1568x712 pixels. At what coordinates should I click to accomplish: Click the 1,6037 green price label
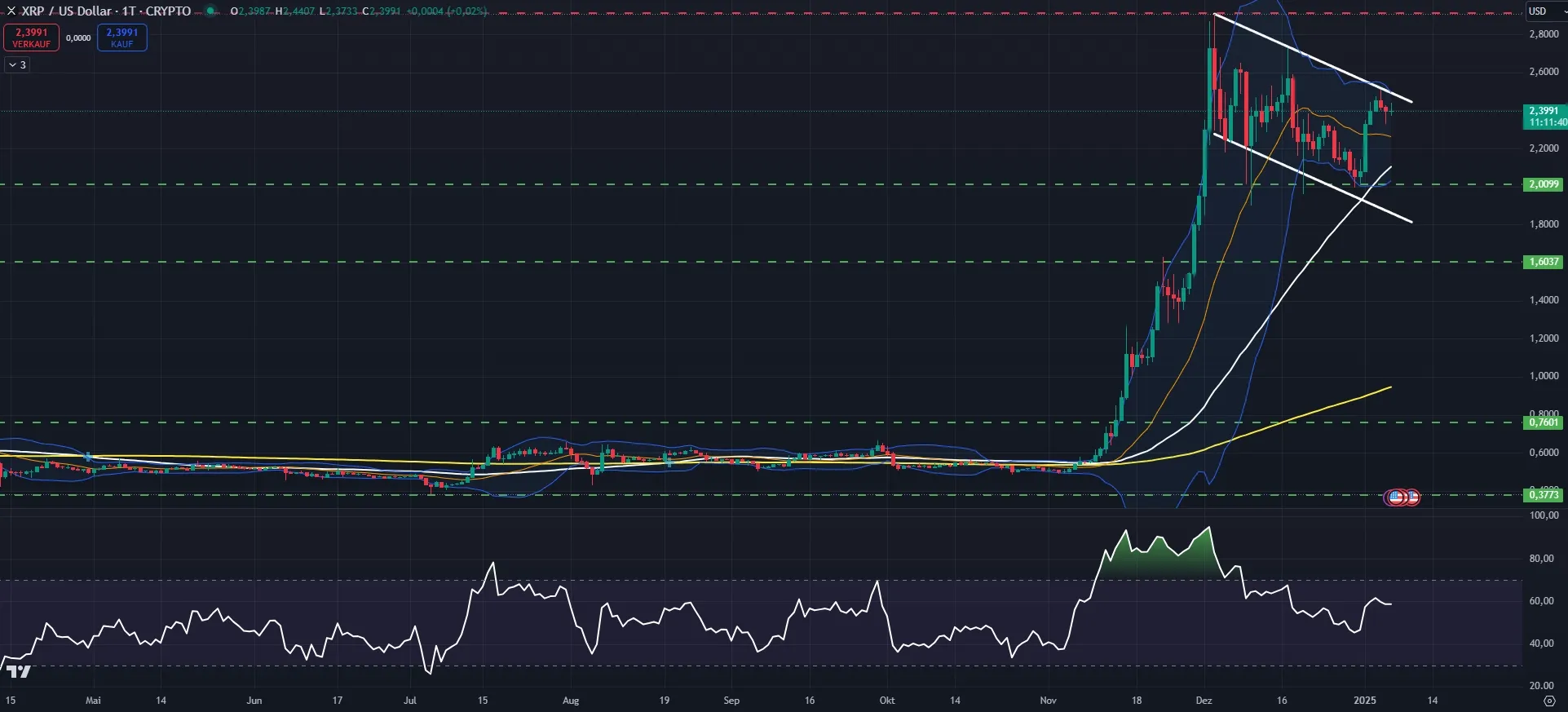(1544, 262)
